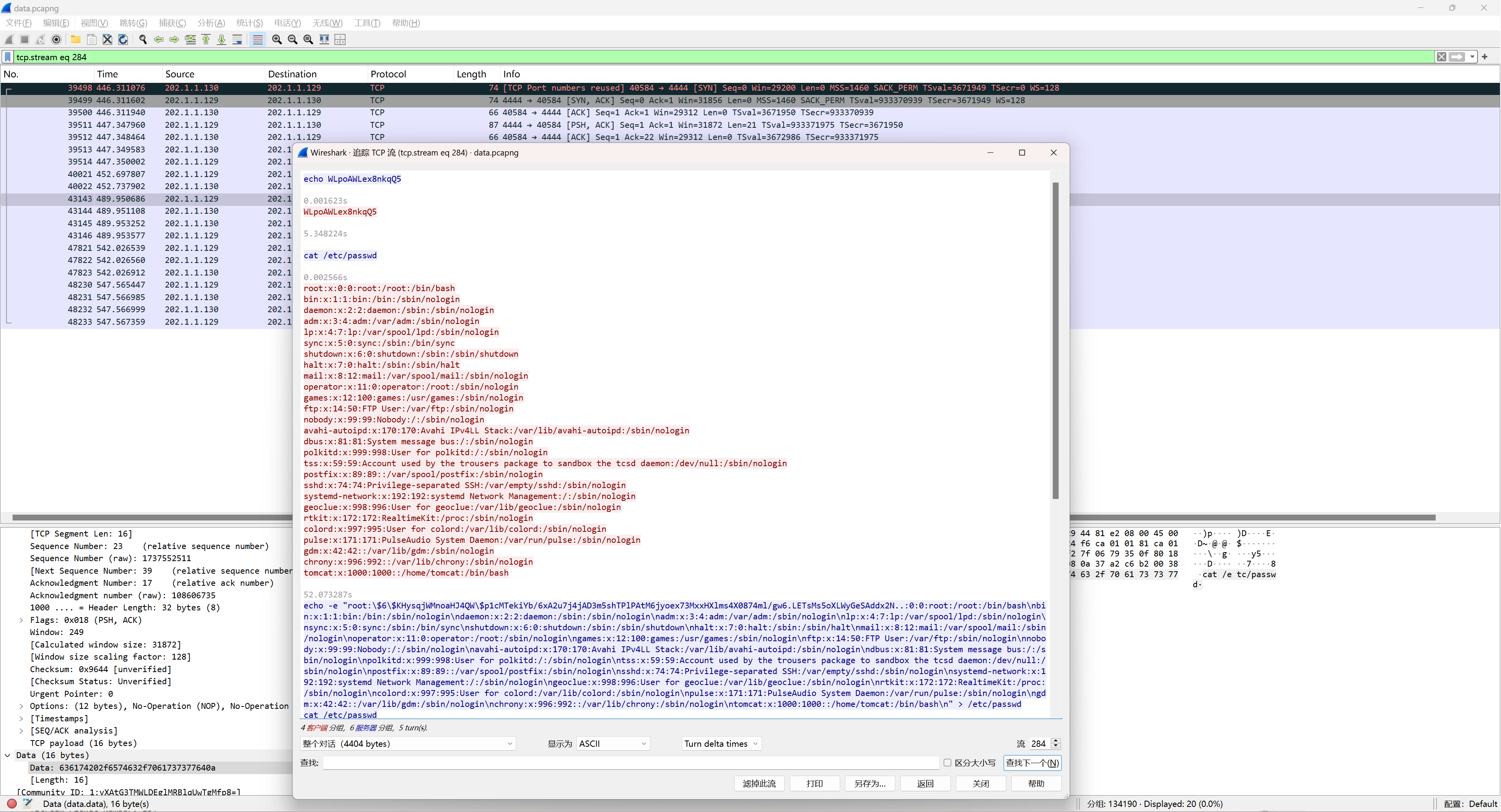Click the find packet magnifier icon
This screenshot has width=1501, height=812.
[x=143, y=39]
